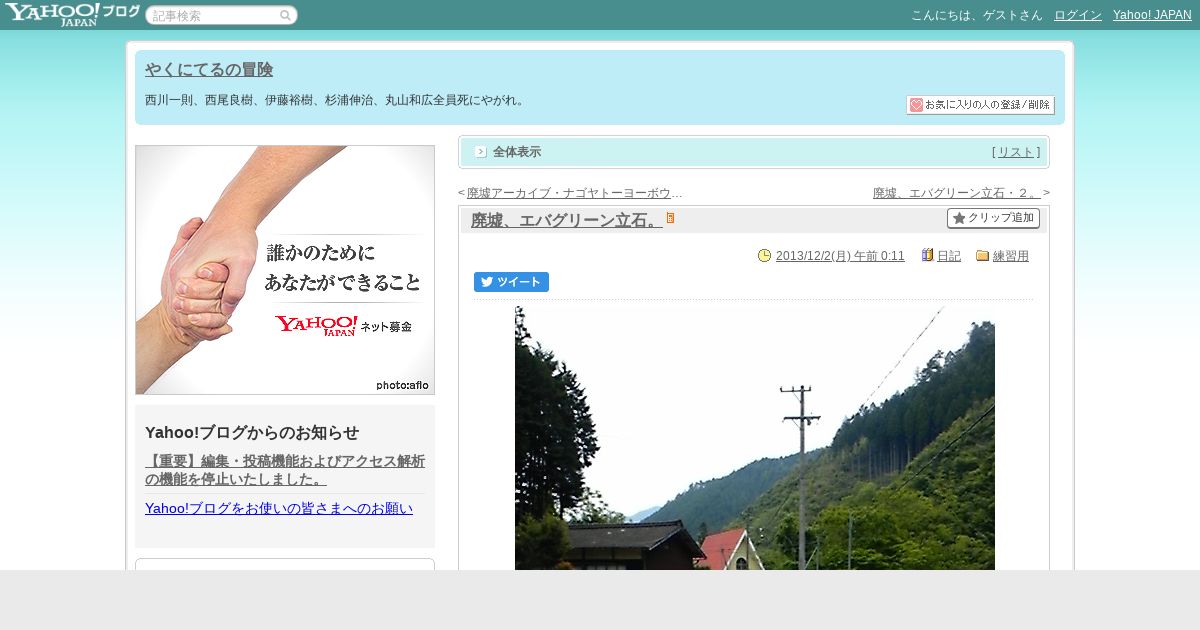Open blog title やくにてるの冒険
The image size is (1200, 630).
point(209,70)
